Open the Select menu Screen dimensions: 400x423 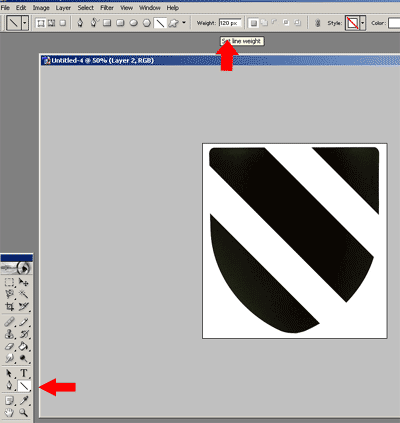pos(85,7)
